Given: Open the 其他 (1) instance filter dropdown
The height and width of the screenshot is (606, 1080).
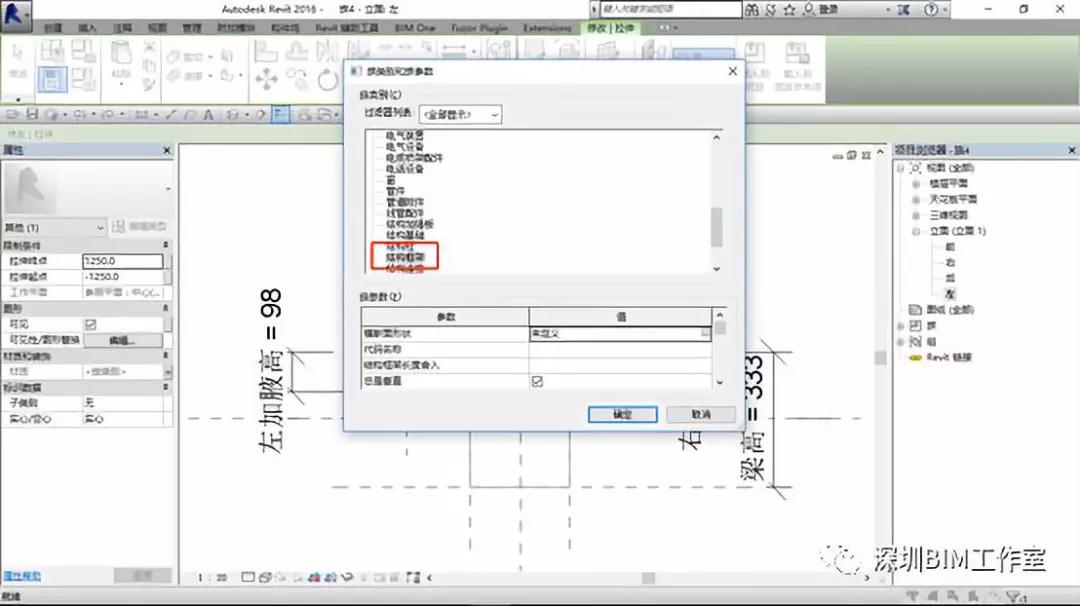Looking at the screenshot, I should [54, 227].
